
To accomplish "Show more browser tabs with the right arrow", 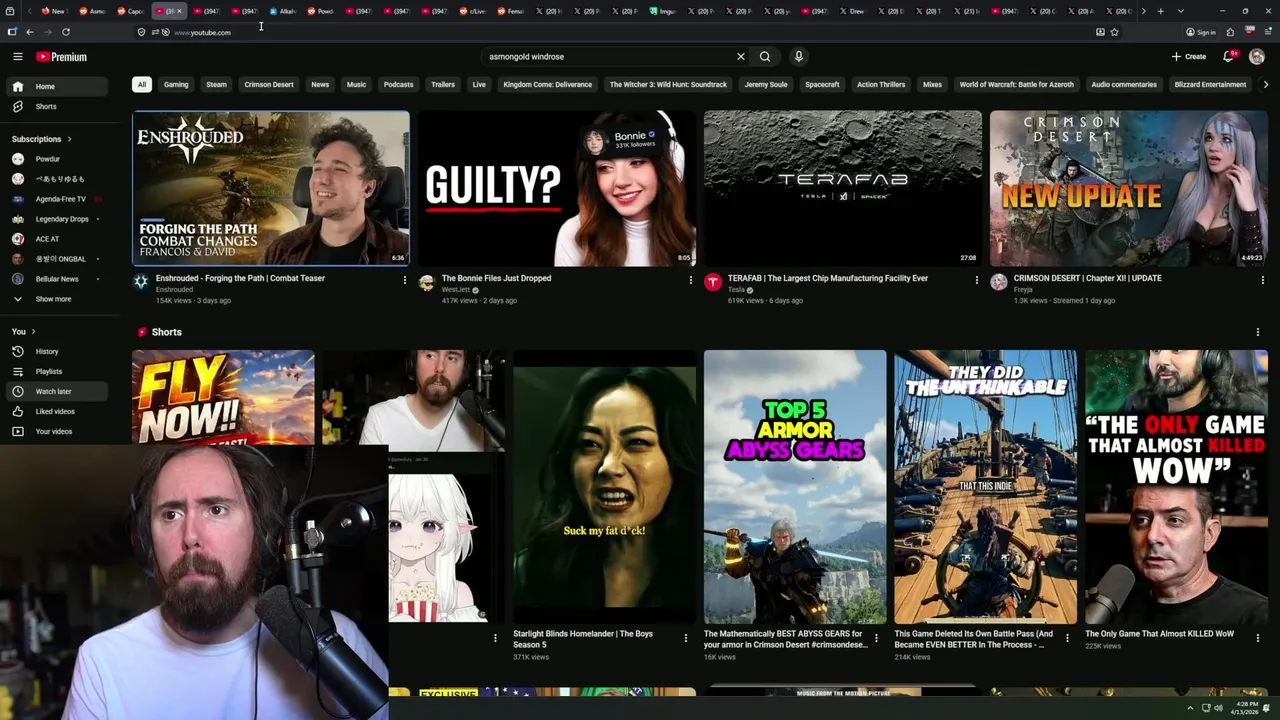I will click(1143, 11).
